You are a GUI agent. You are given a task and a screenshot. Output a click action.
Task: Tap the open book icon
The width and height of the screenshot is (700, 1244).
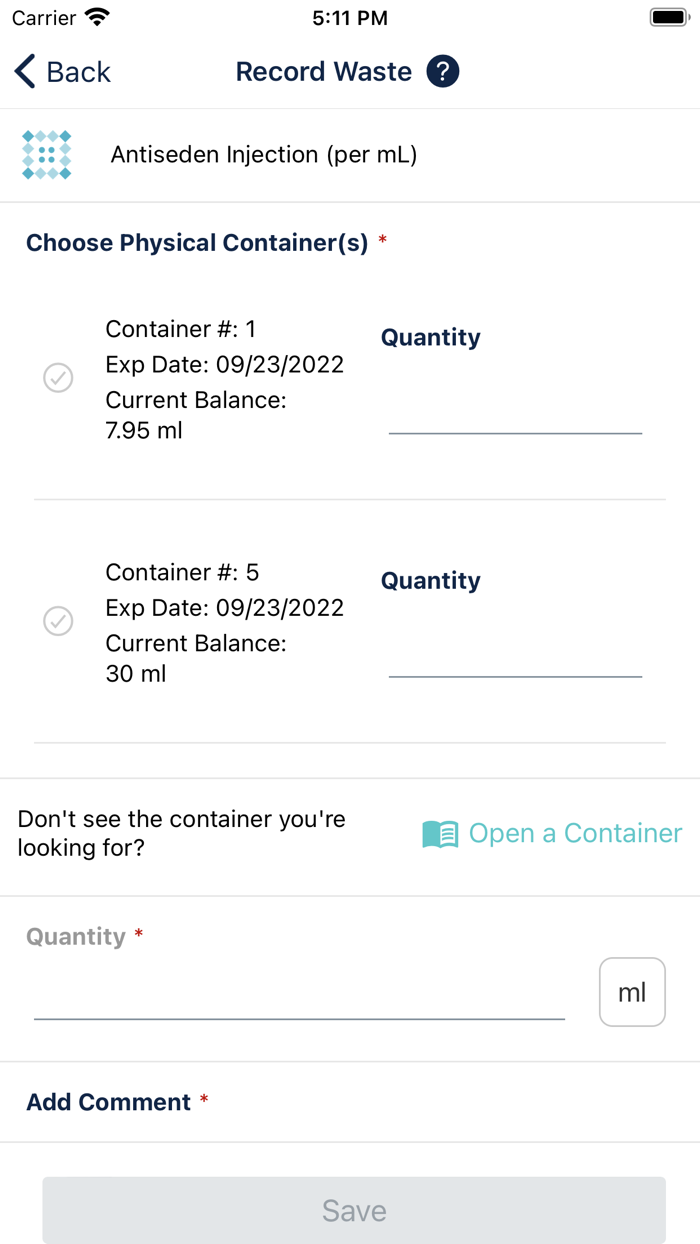pyautogui.click(x=440, y=834)
